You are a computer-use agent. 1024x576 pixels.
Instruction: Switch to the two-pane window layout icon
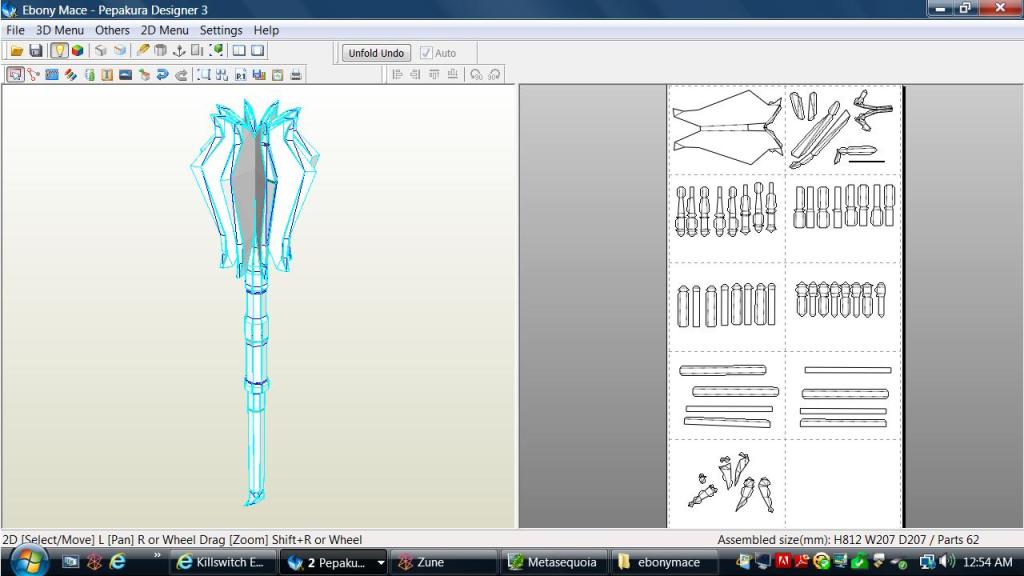point(239,51)
